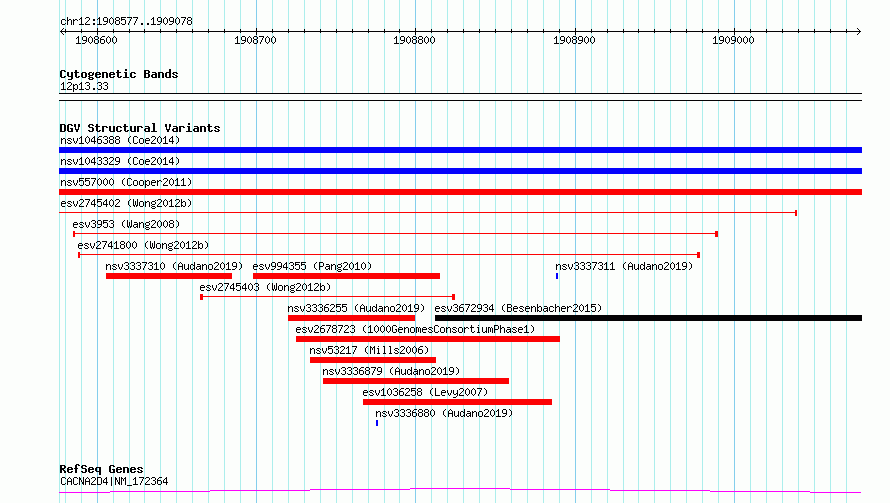Click the Cytogenetic Bands track title
The width and height of the screenshot is (890, 503).
[119, 74]
